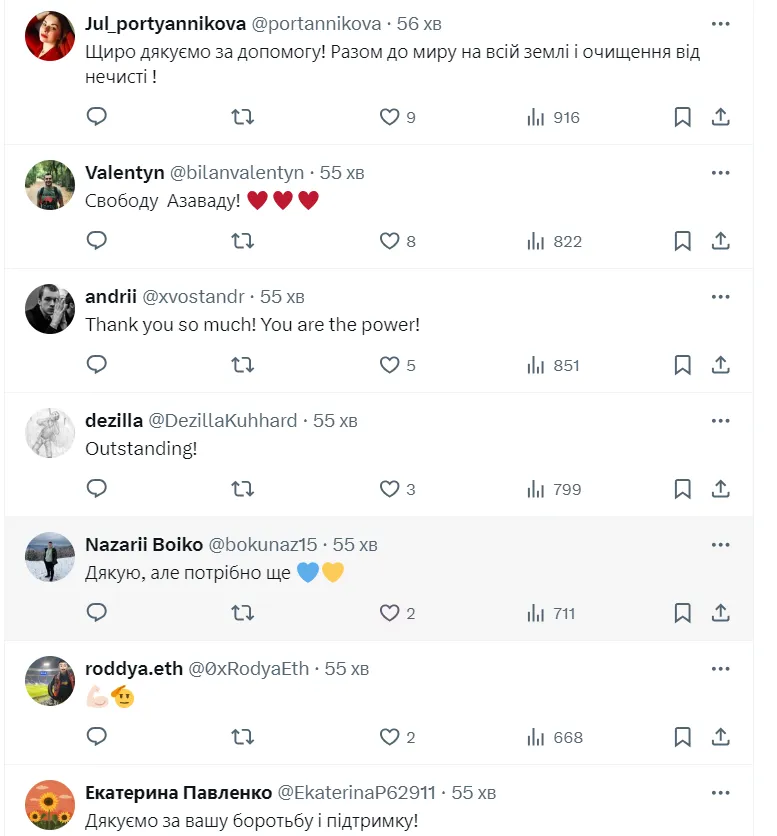This screenshot has height=836, width=777.
Task: Open Nazarii Boiko's profile avatar
Action: click(x=50, y=557)
